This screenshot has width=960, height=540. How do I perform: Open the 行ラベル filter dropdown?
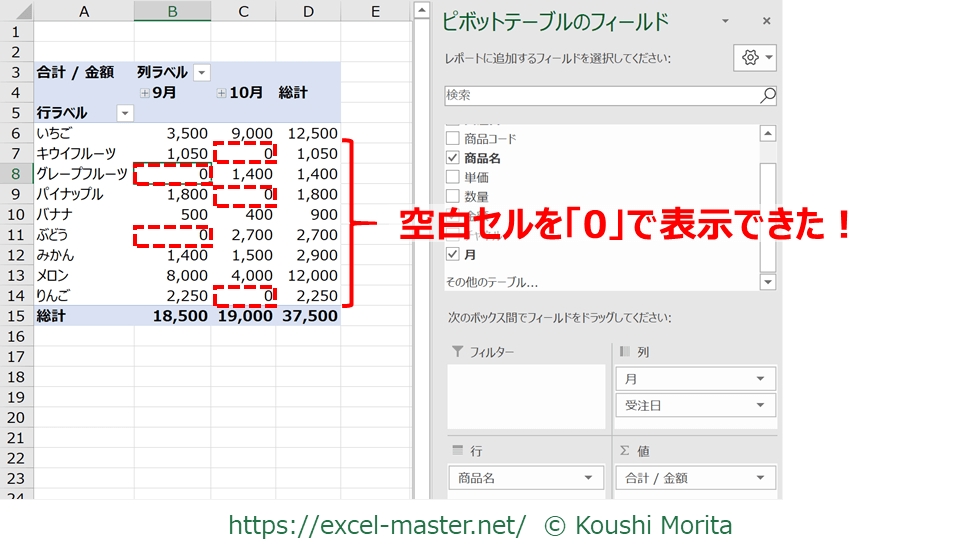tap(125, 113)
